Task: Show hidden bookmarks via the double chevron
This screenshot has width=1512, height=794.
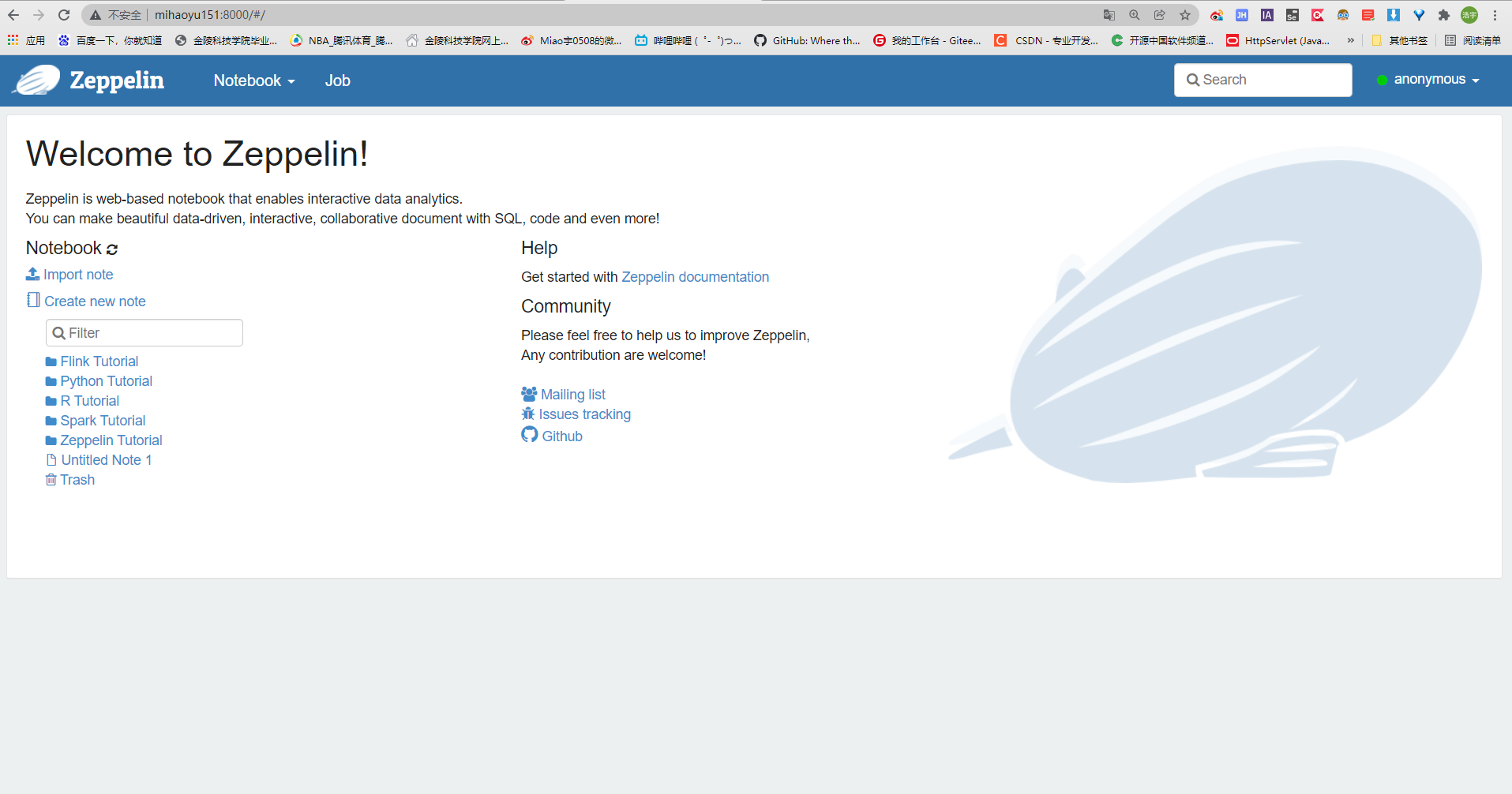Action: (x=1351, y=40)
